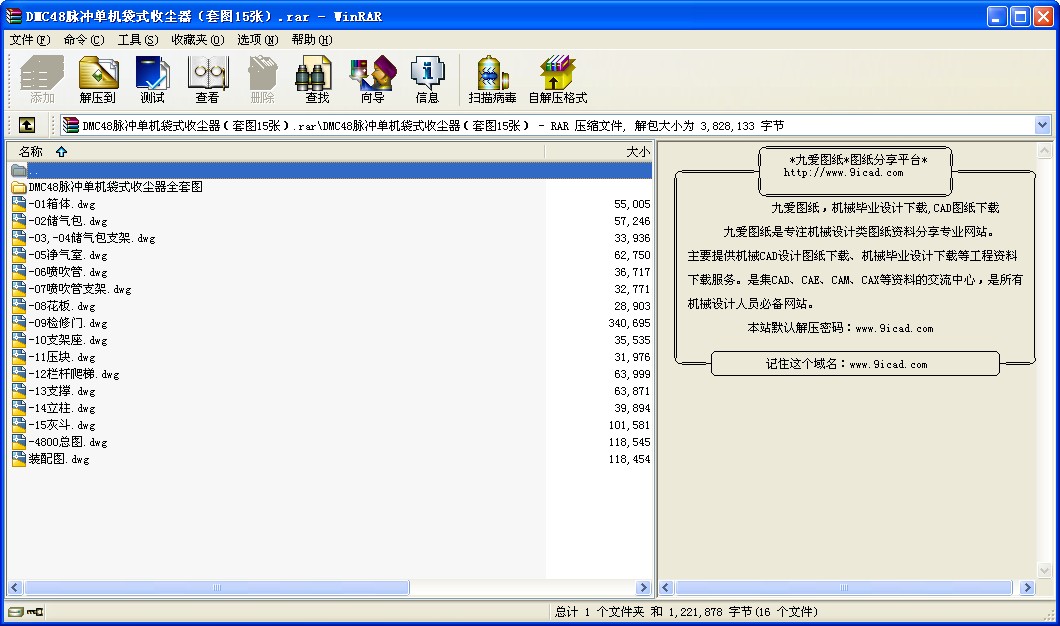Expand the archive path dropdown arrow

pyautogui.click(x=1042, y=125)
